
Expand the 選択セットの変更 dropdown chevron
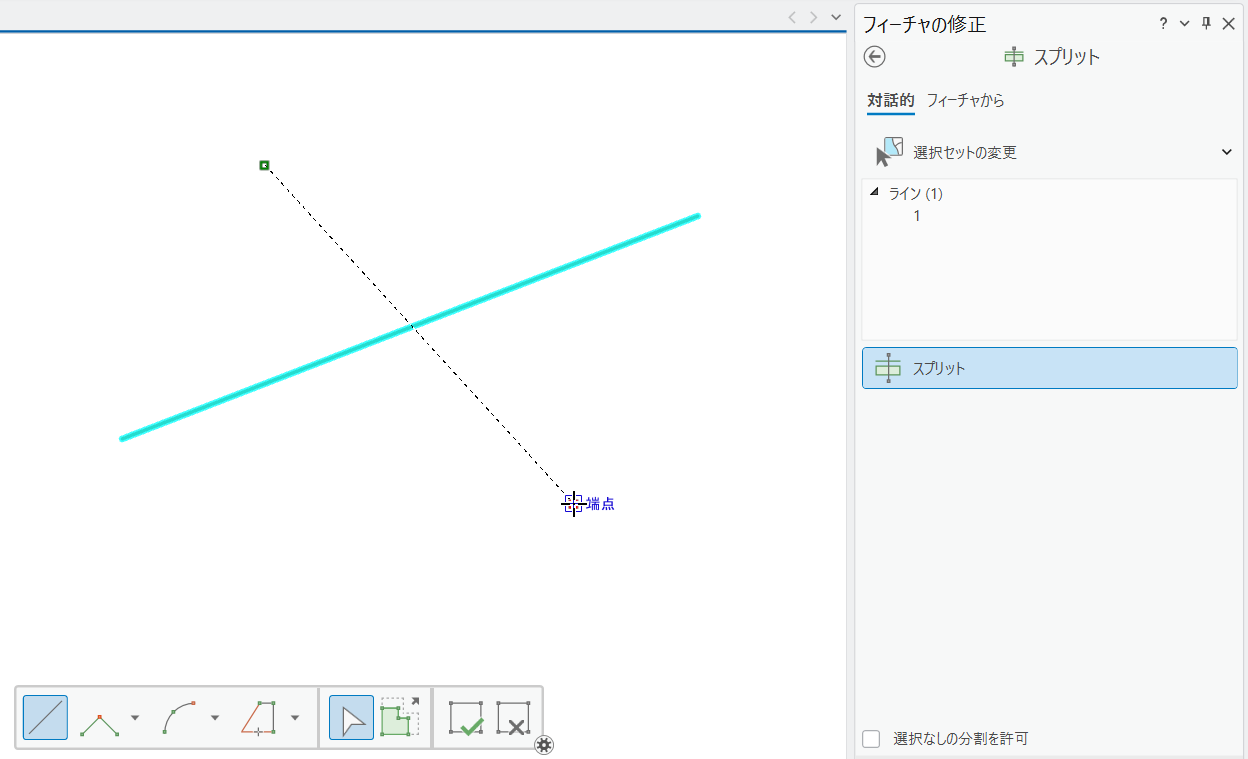point(1227,152)
